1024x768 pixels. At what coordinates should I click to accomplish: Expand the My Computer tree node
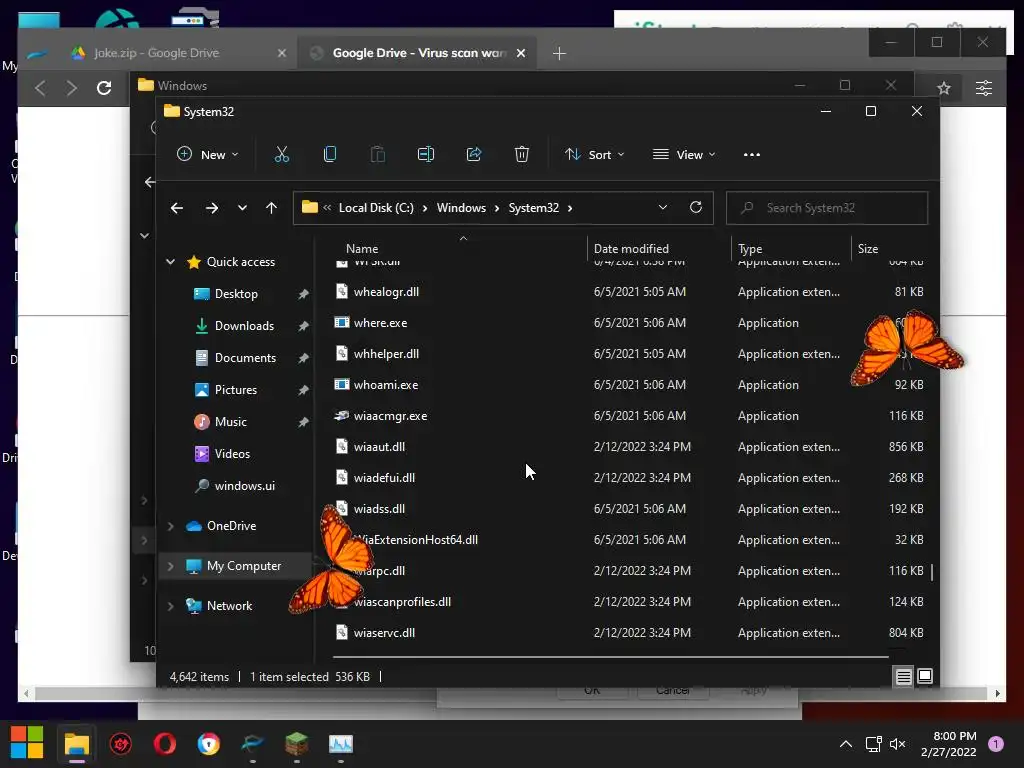pyautogui.click(x=170, y=566)
